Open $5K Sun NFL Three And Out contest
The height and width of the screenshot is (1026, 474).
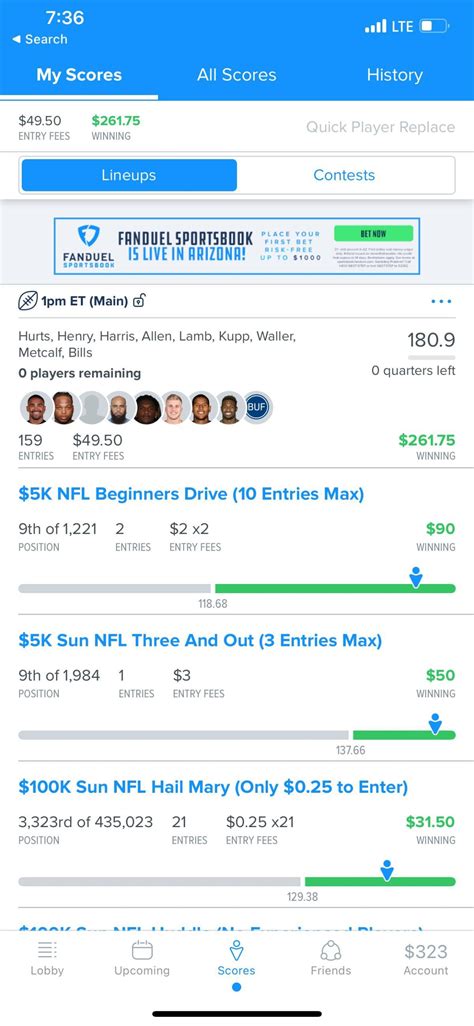200,640
